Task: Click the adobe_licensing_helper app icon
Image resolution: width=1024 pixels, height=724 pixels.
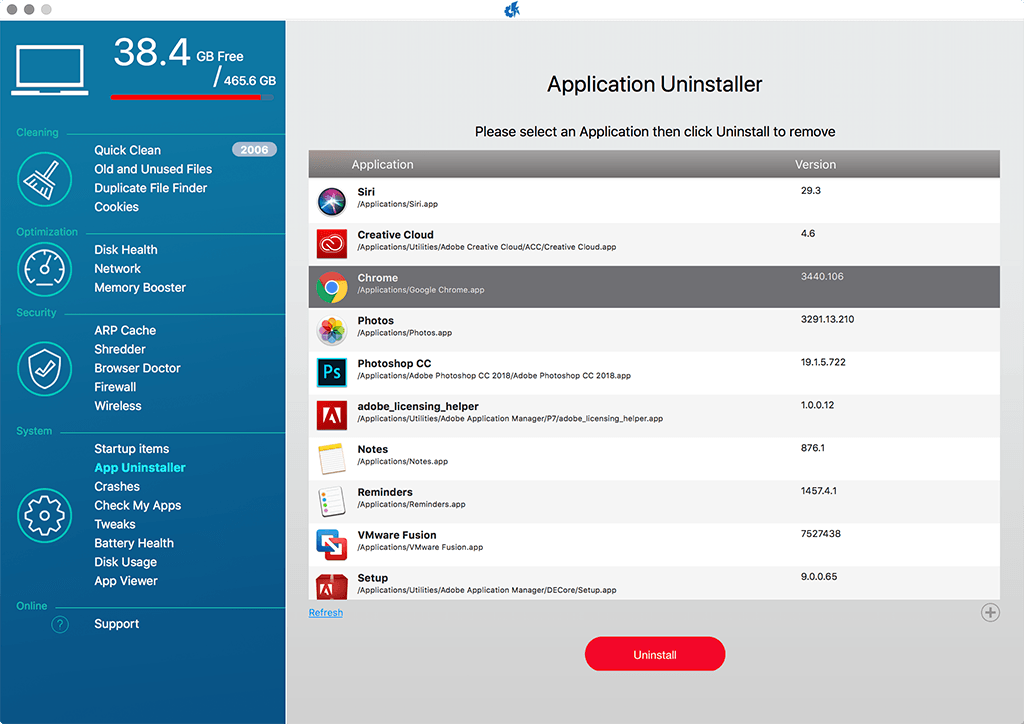Action: (x=332, y=416)
